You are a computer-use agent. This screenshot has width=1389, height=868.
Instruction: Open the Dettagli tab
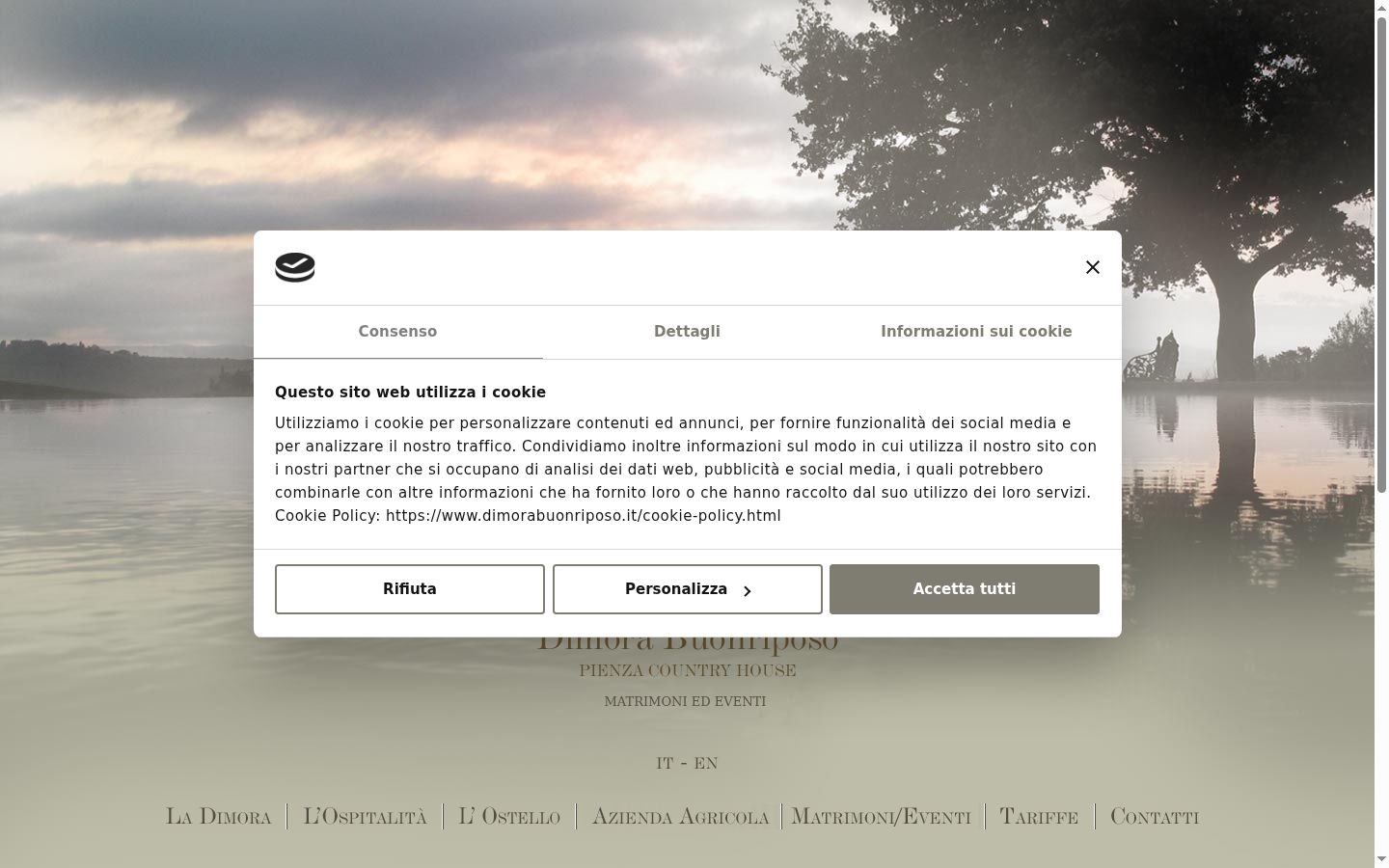click(x=687, y=332)
